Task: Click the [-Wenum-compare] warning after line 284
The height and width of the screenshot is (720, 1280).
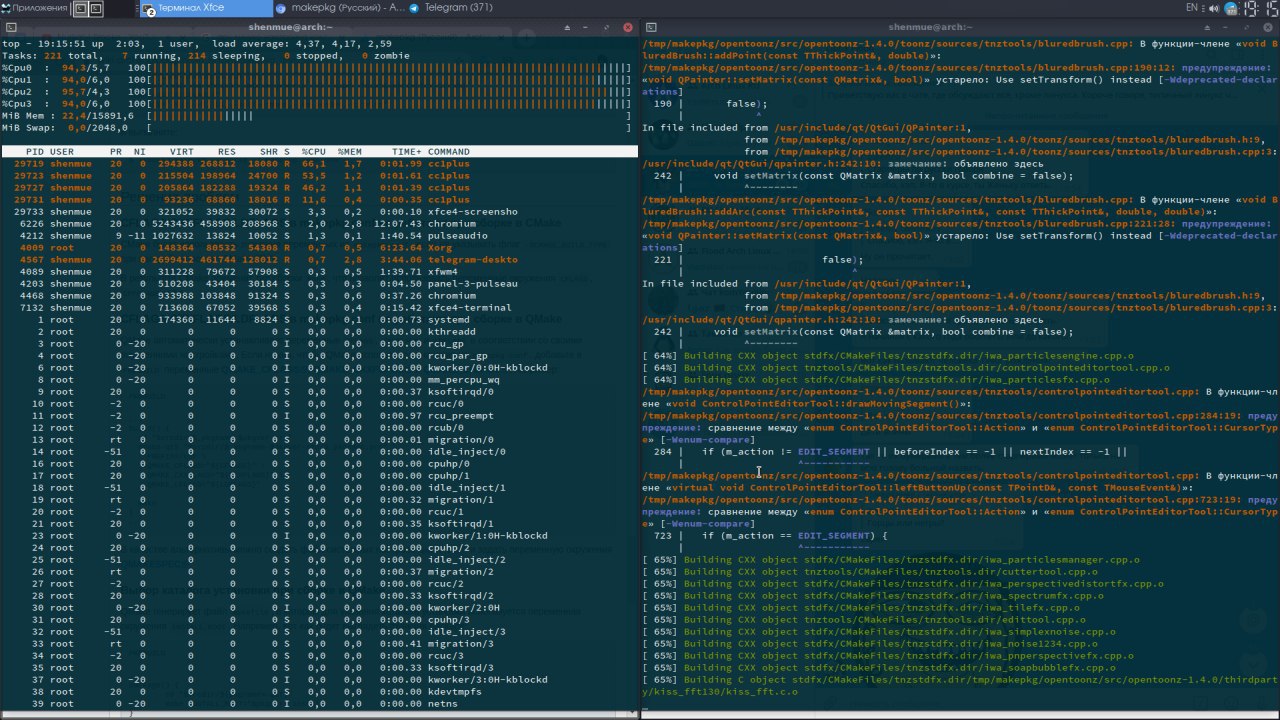Action: [x=706, y=440]
